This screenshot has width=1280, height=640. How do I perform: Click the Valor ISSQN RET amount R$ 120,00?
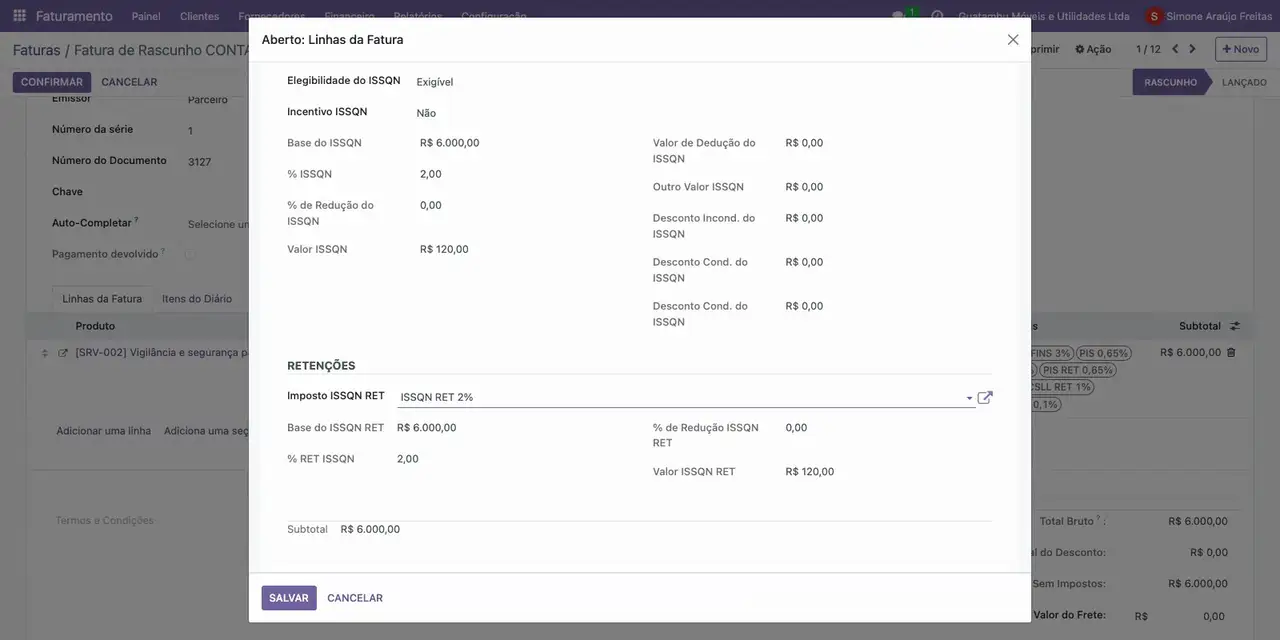pyautogui.click(x=810, y=472)
